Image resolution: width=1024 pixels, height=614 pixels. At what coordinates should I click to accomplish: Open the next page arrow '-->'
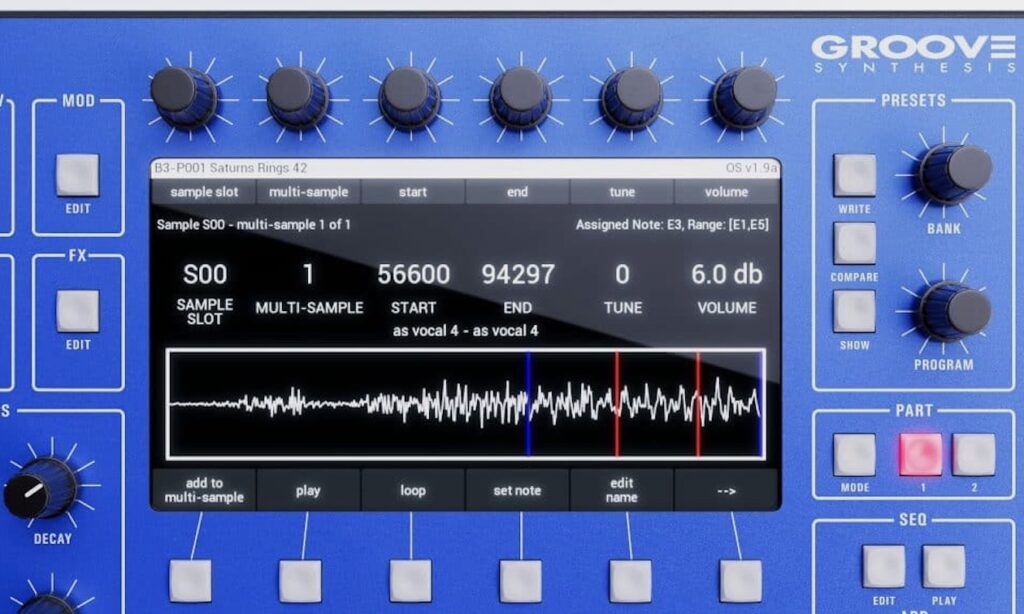(726, 491)
